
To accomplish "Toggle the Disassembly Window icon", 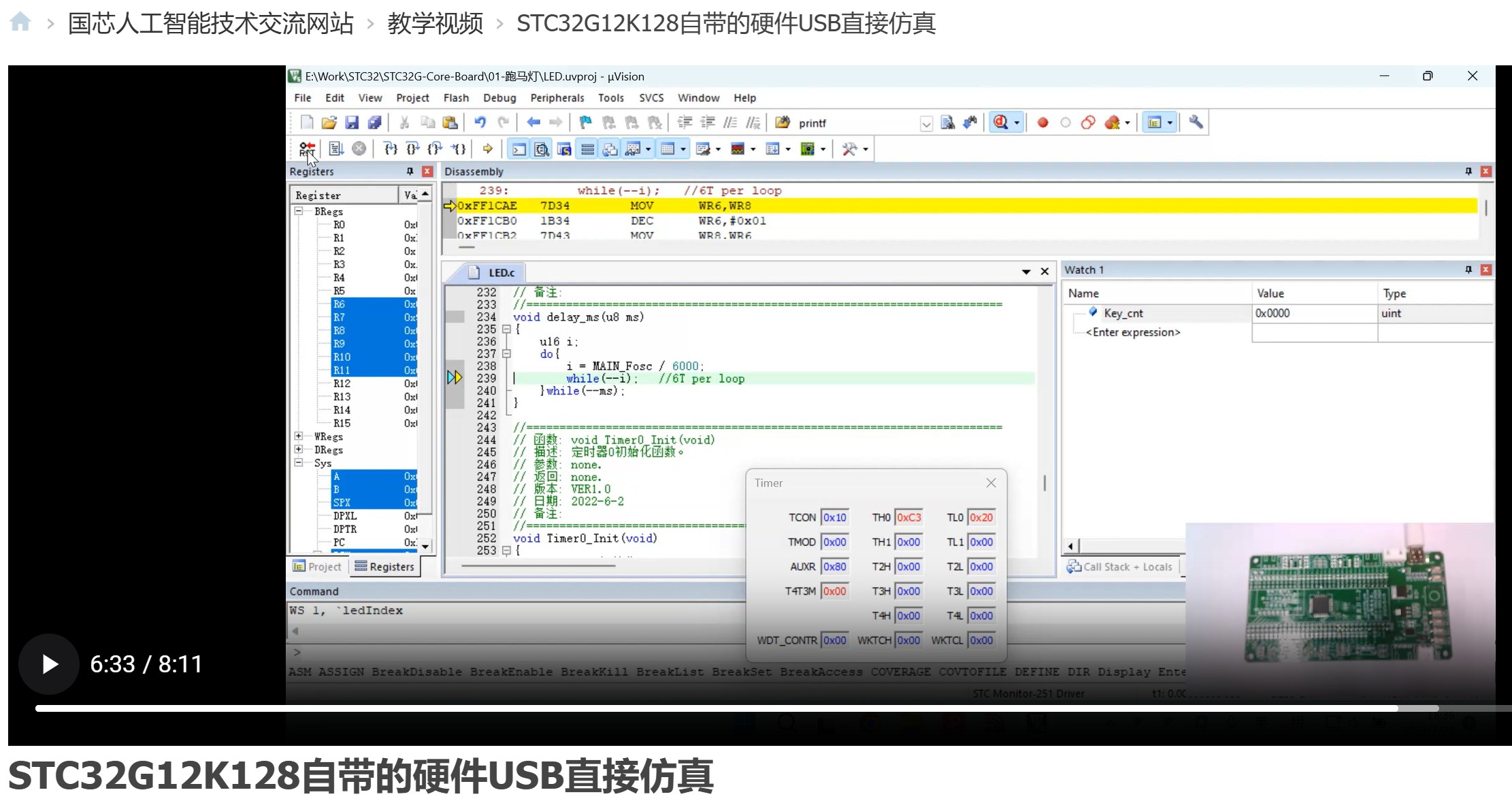I will (542, 148).
